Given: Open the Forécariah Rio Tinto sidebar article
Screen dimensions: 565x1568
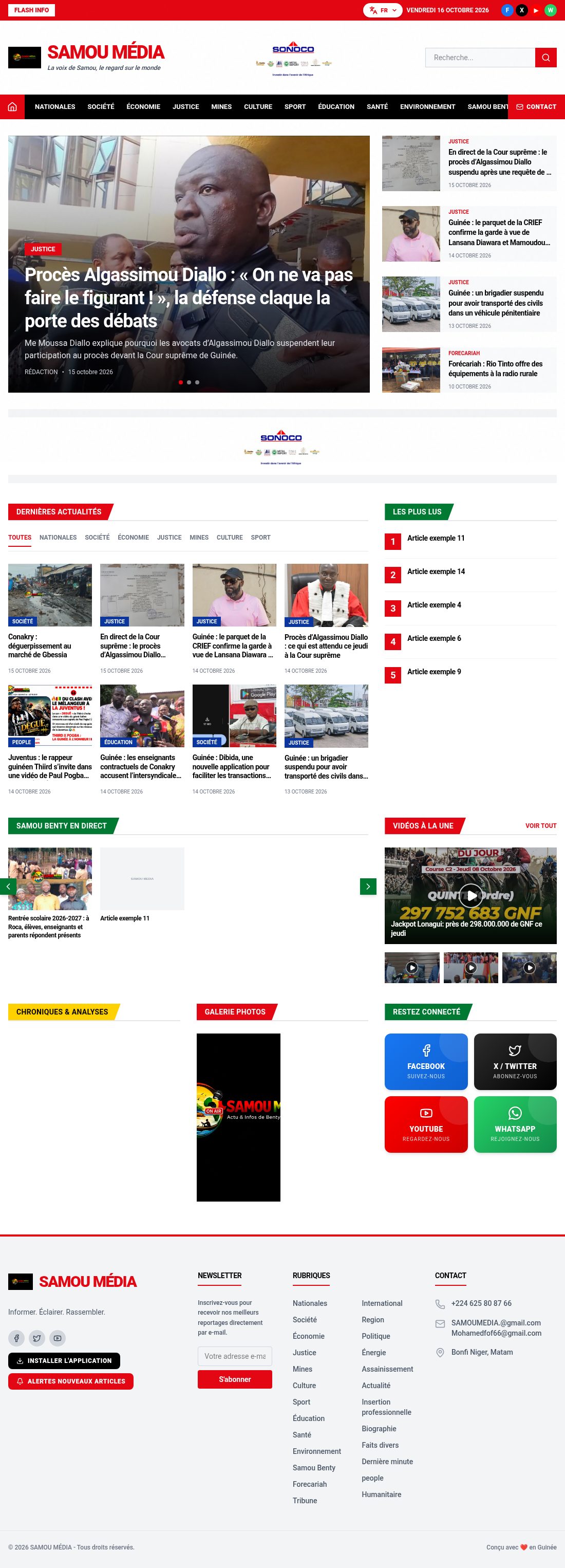Looking at the screenshot, I should pos(469,370).
